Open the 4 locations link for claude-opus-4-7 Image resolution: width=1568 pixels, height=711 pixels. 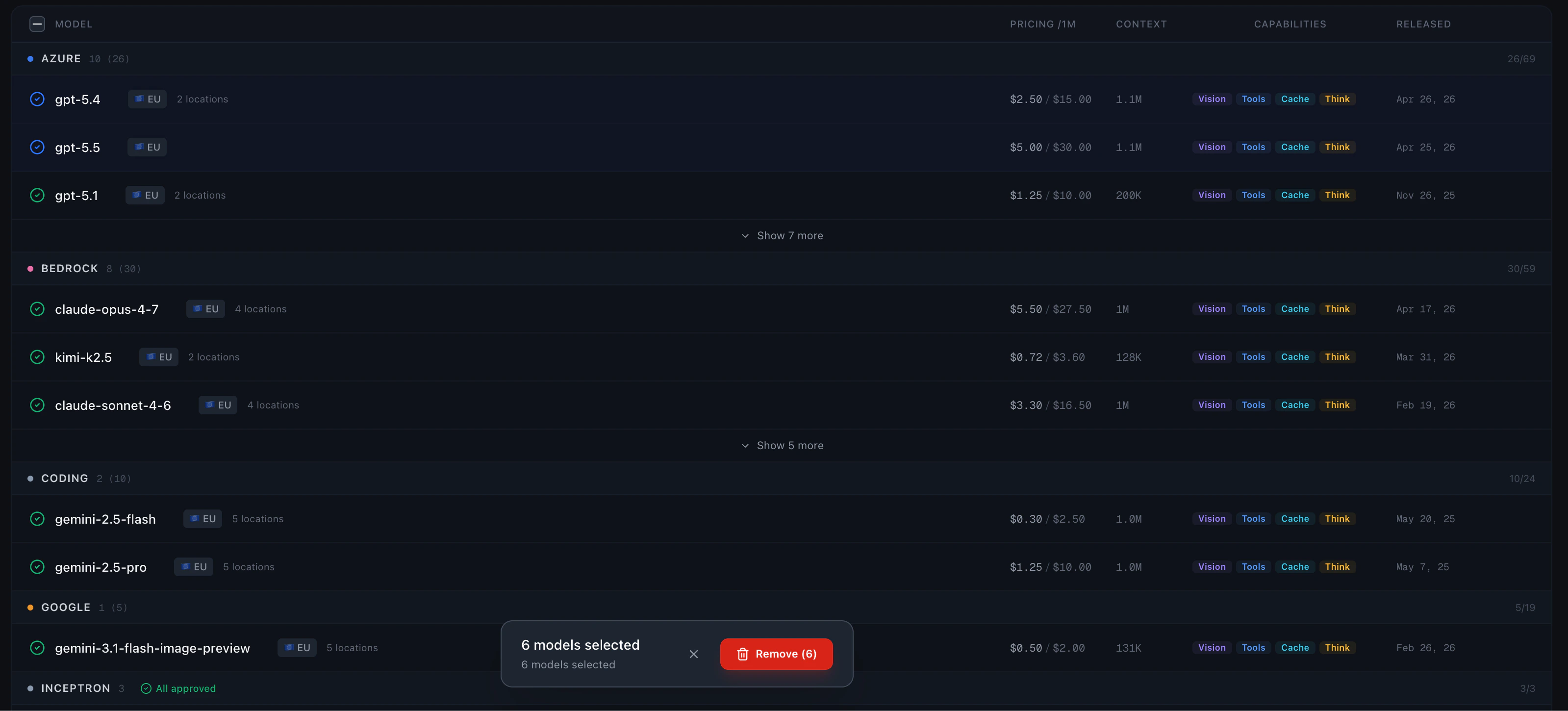[260, 309]
